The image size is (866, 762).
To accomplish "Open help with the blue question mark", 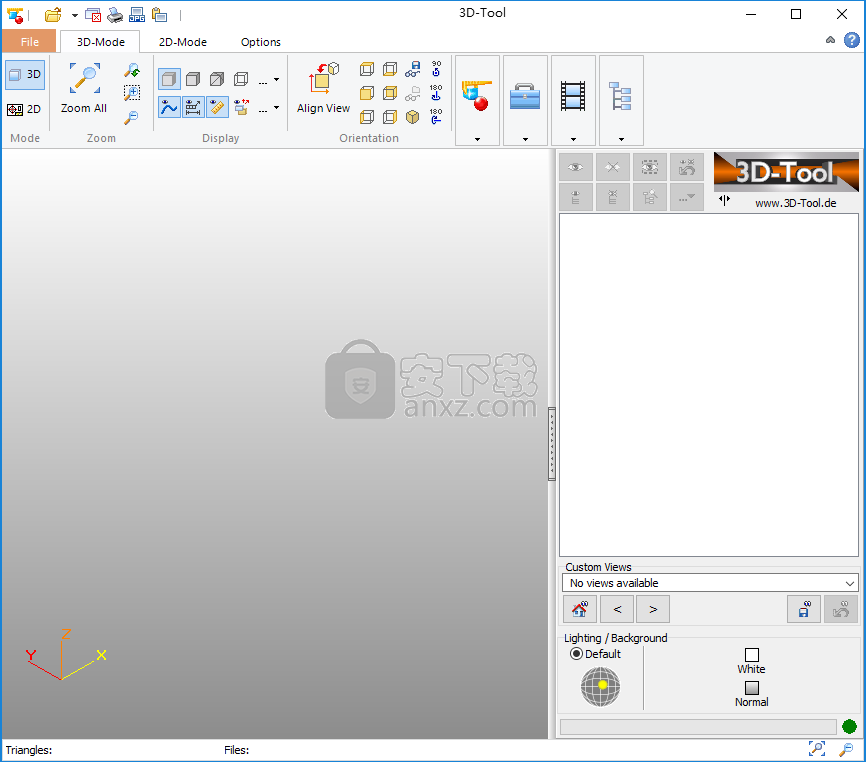I will (852, 40).
